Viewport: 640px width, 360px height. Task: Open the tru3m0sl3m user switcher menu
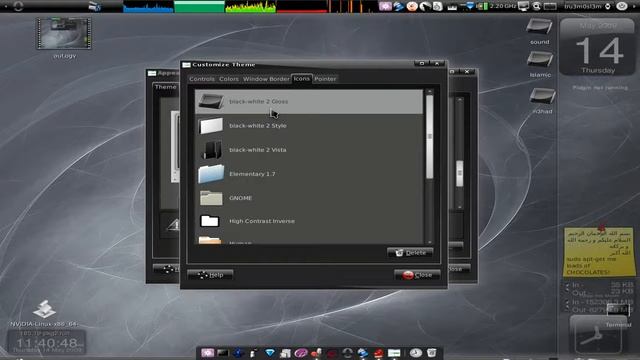point(587,6)
